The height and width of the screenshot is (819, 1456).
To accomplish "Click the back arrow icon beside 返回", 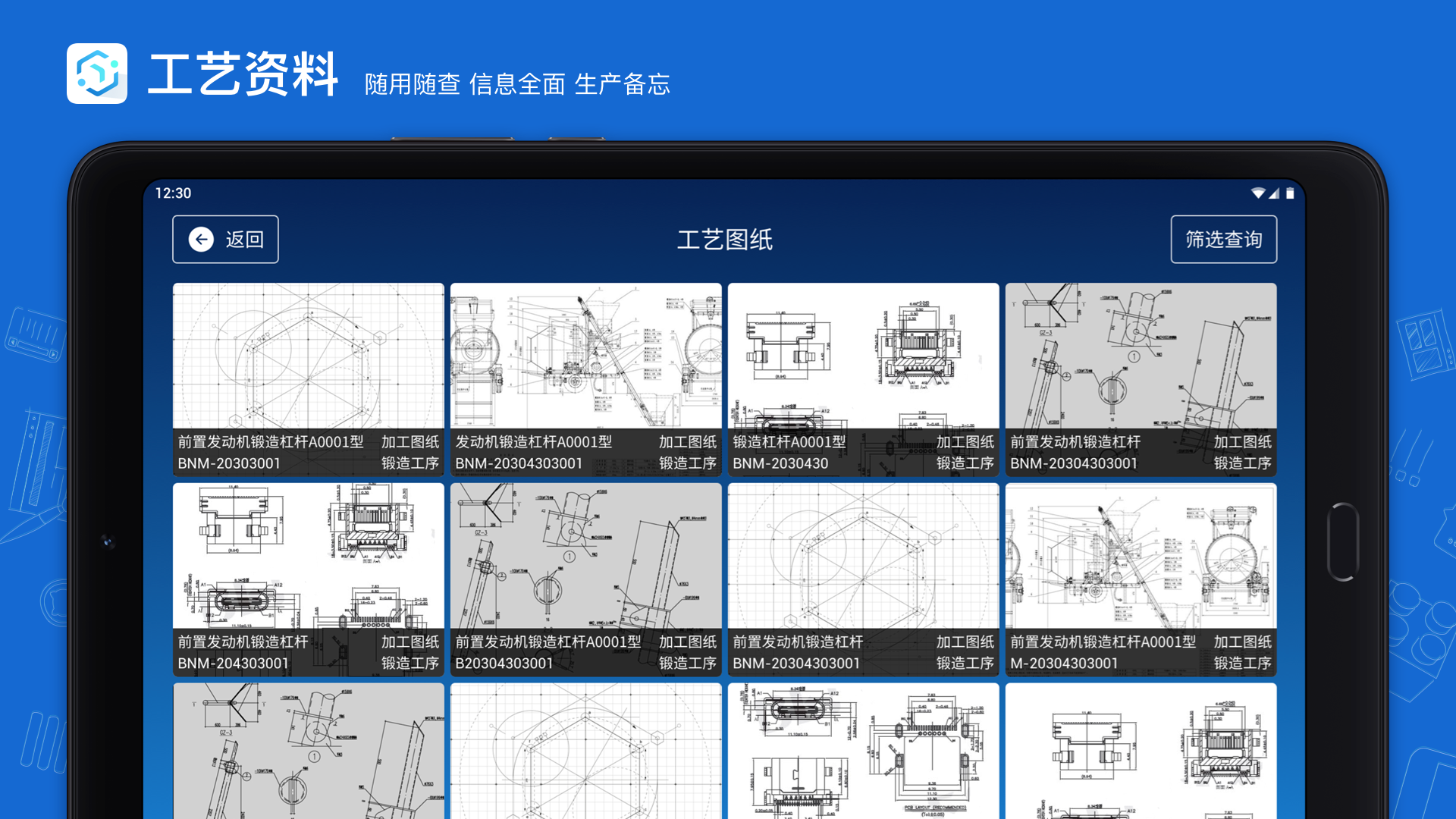I will coord(200,239).
